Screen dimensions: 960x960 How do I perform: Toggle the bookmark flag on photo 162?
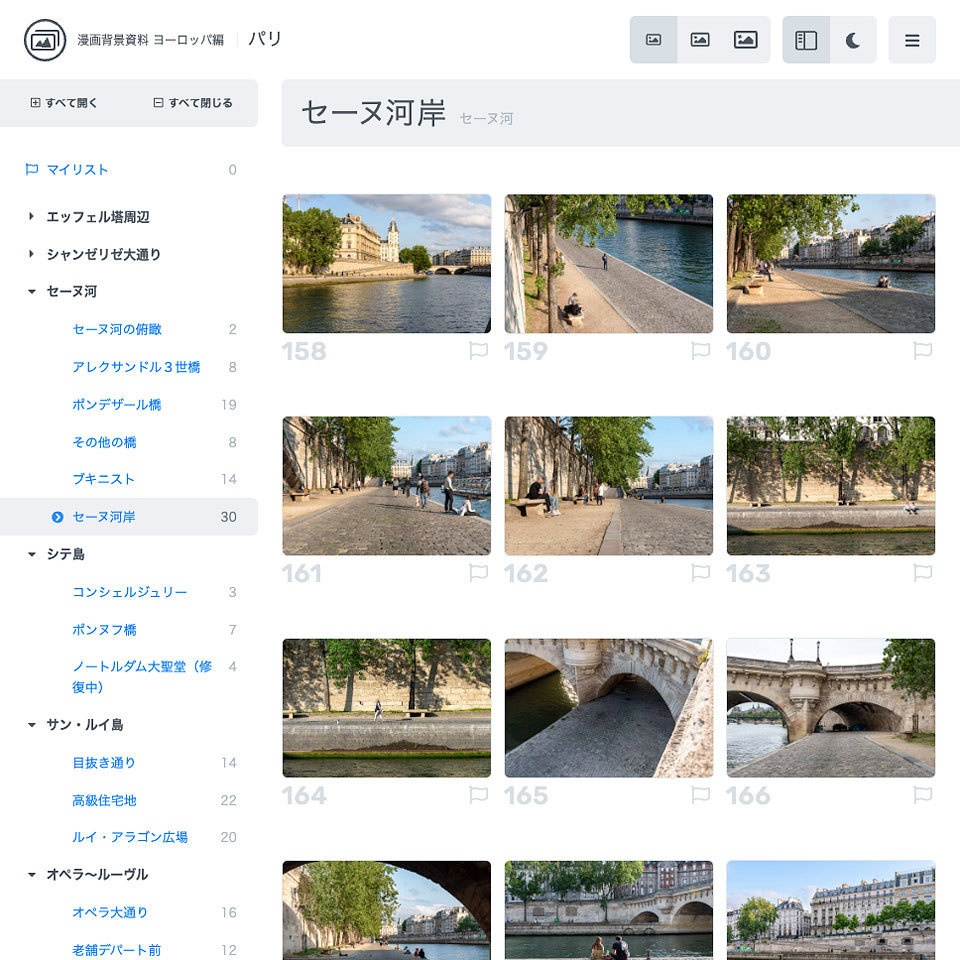[x=701, y=574]
